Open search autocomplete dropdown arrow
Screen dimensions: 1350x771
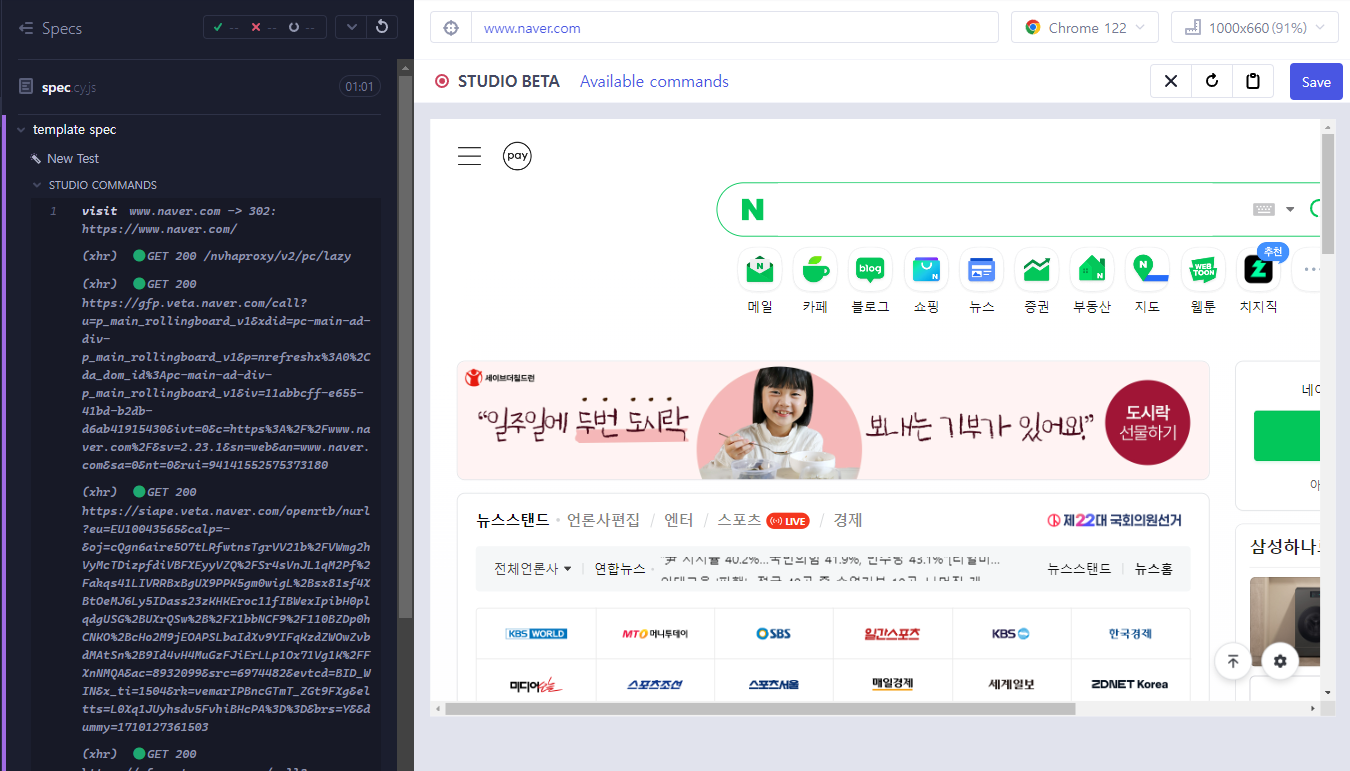pyautogui.click(x=1290, y=209)
